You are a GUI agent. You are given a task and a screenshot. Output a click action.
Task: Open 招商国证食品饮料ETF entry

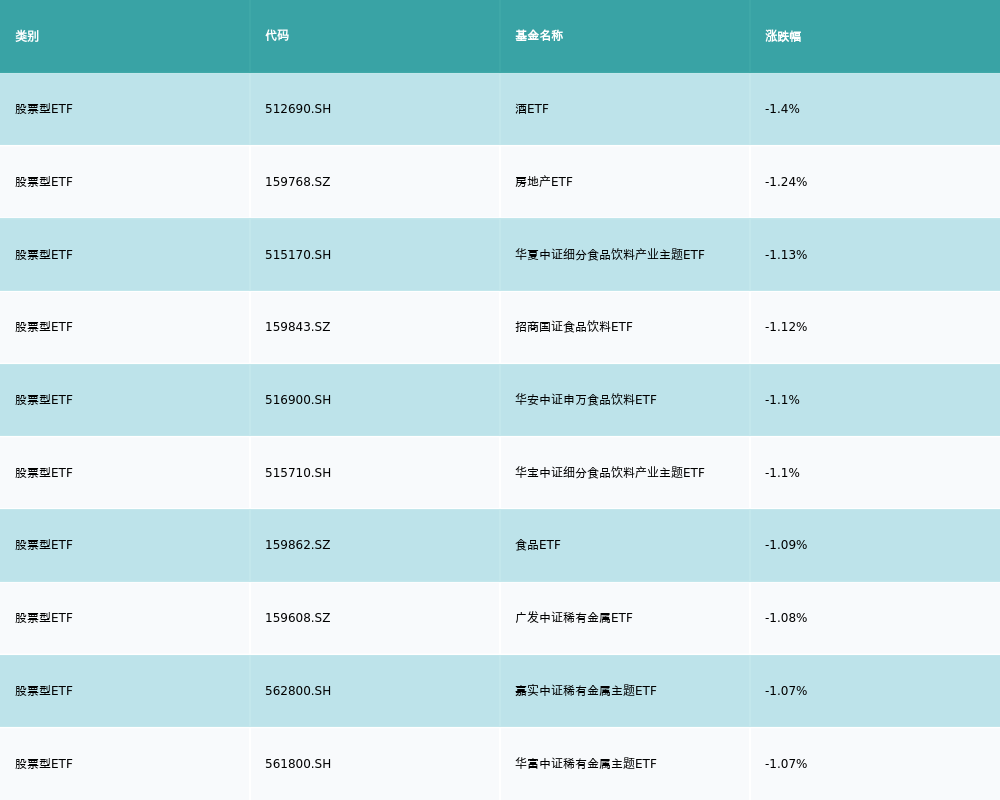[574, 327]
